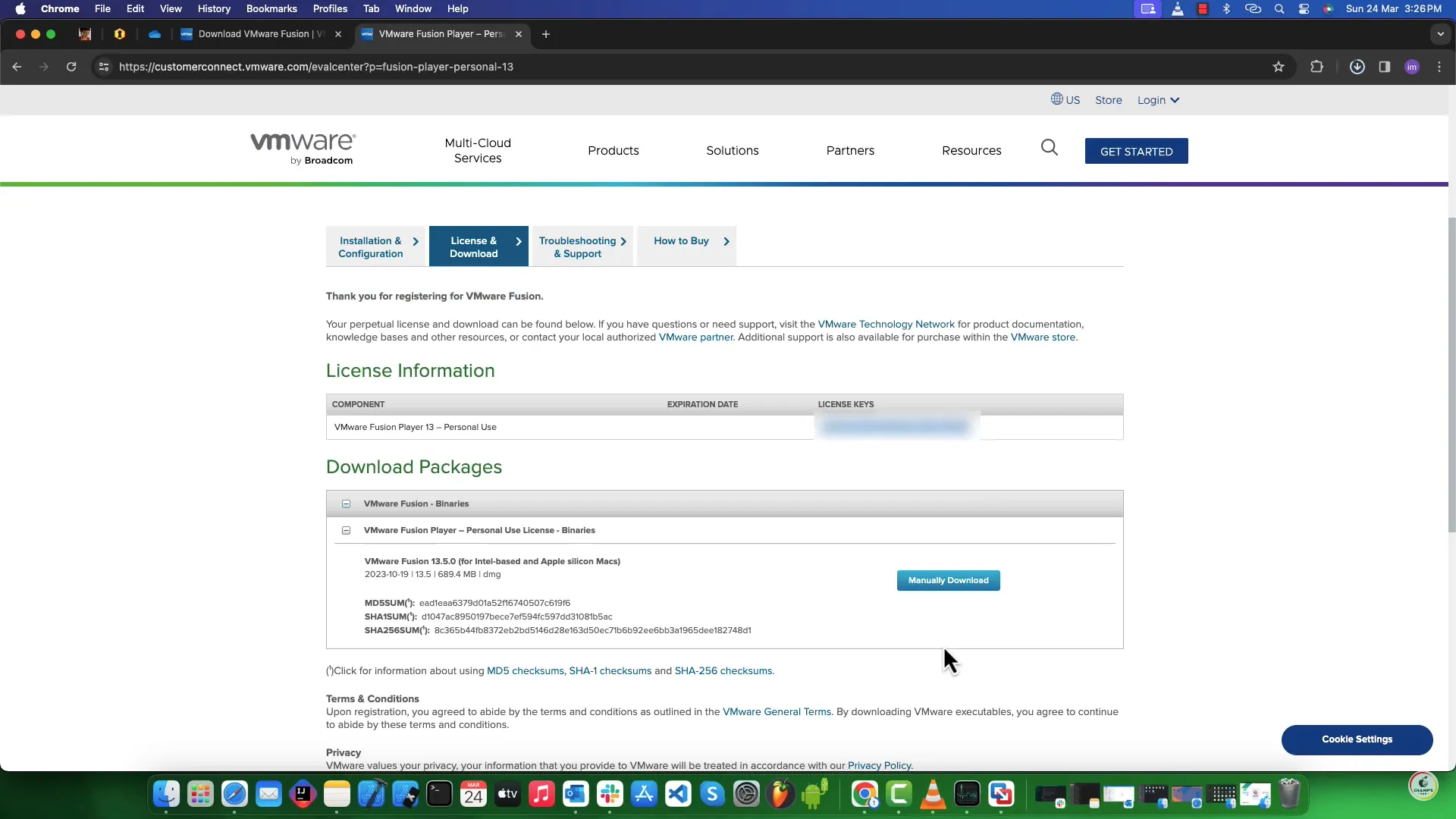Collapse the Personal Use License - Binaries subsection
The height and width of the screenshot is (819, 1456).
pos(346,531)
